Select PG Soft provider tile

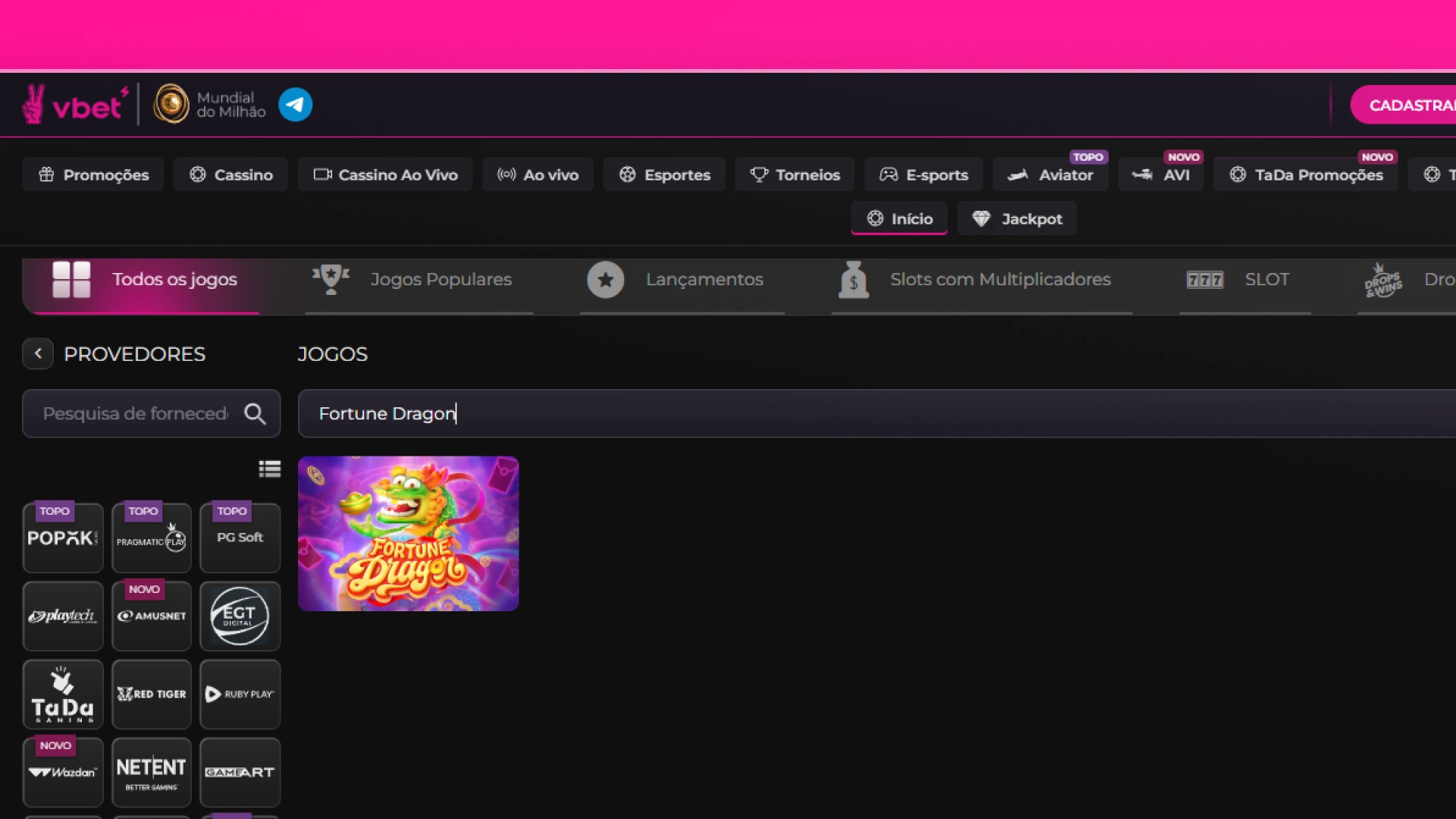[x=240, y=538]
